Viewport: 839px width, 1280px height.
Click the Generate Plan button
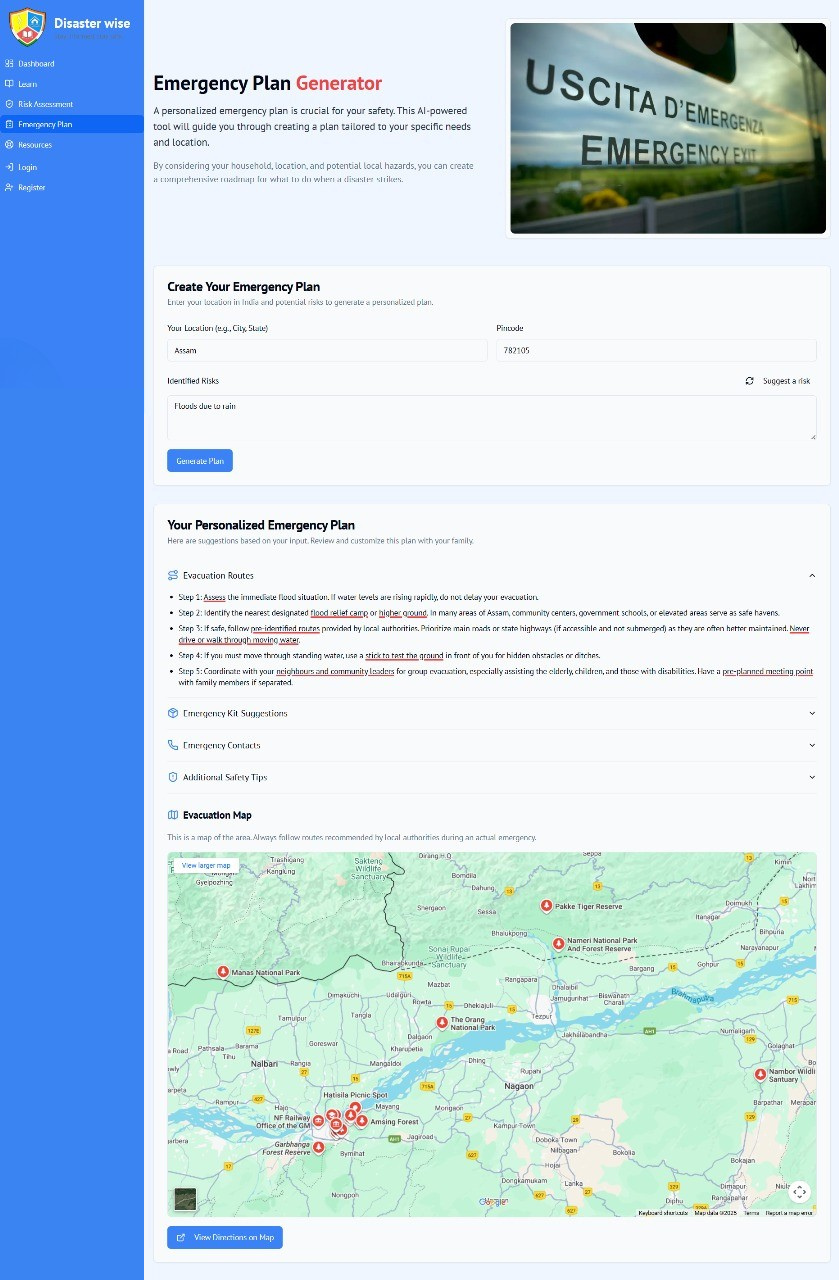200,461
